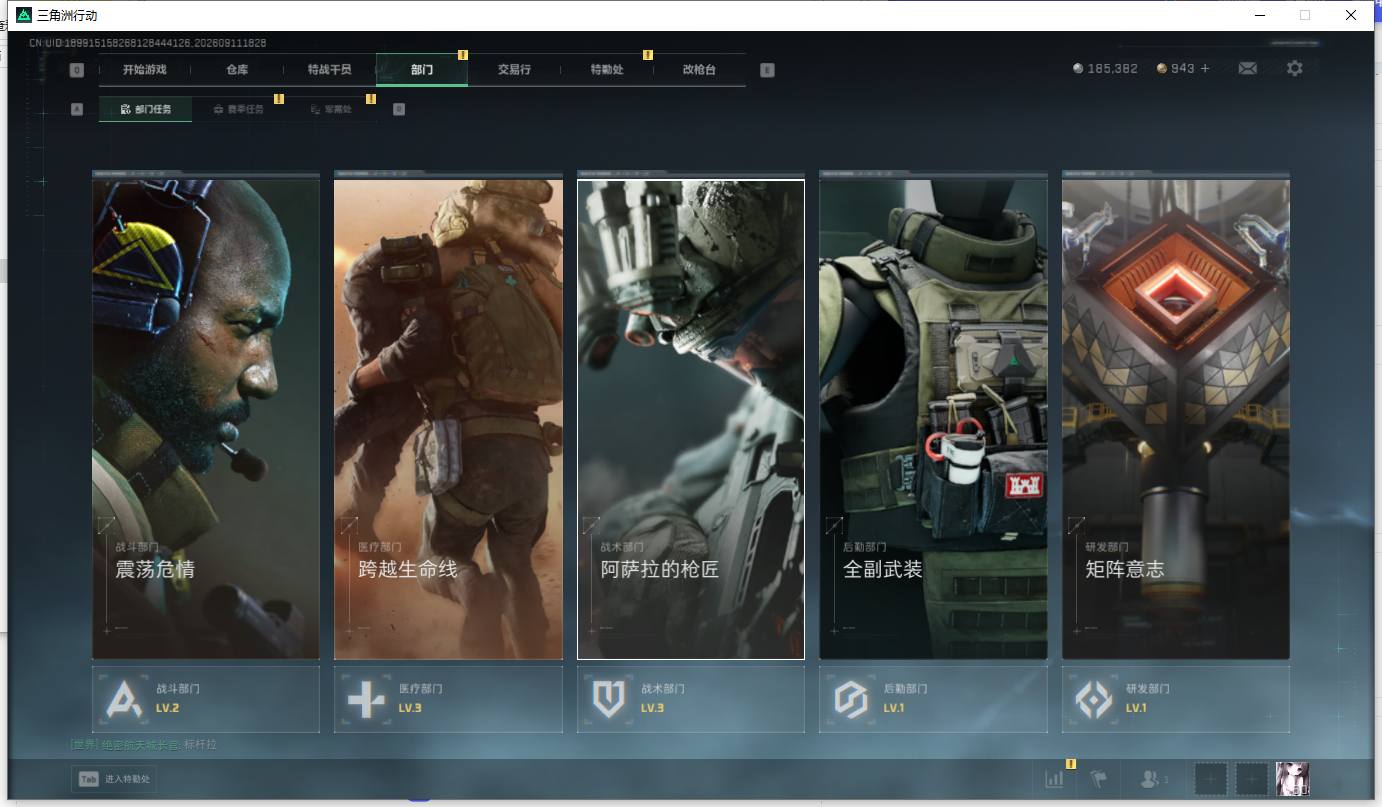
Task: Click the 943 gold currency balance
Action: click(x=1183, y=69)
